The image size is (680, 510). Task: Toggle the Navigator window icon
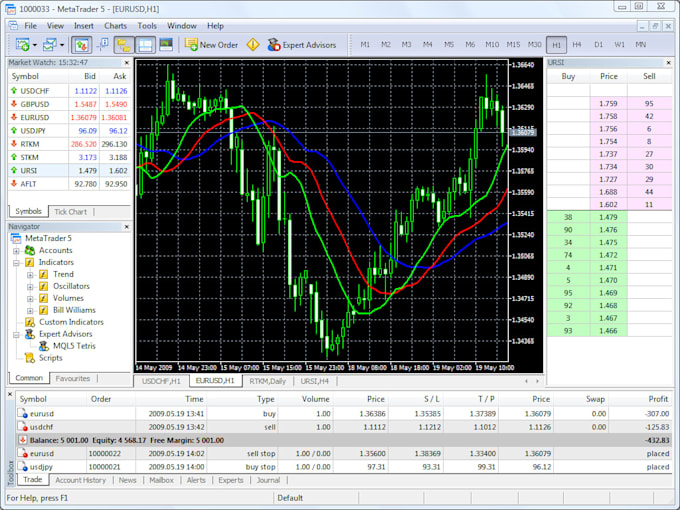coord(124,45)
